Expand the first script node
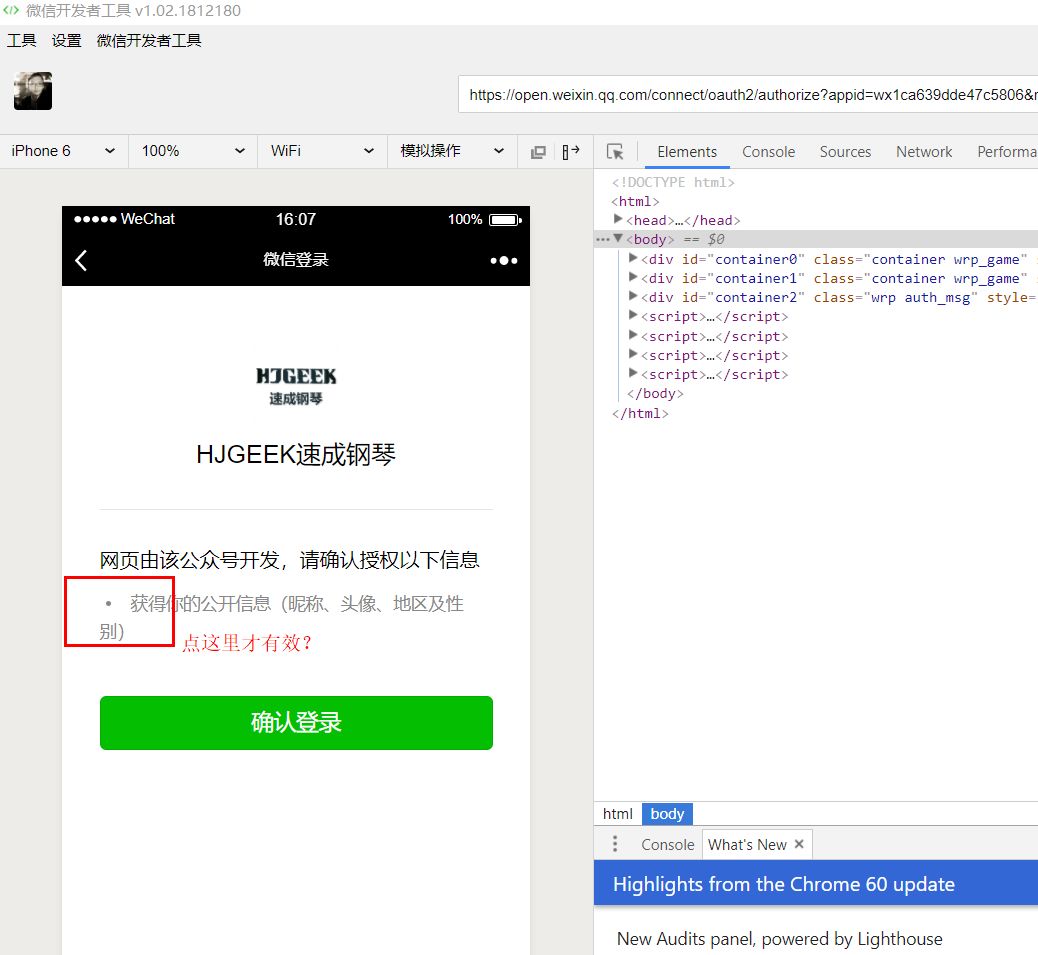 pos(633,316)
